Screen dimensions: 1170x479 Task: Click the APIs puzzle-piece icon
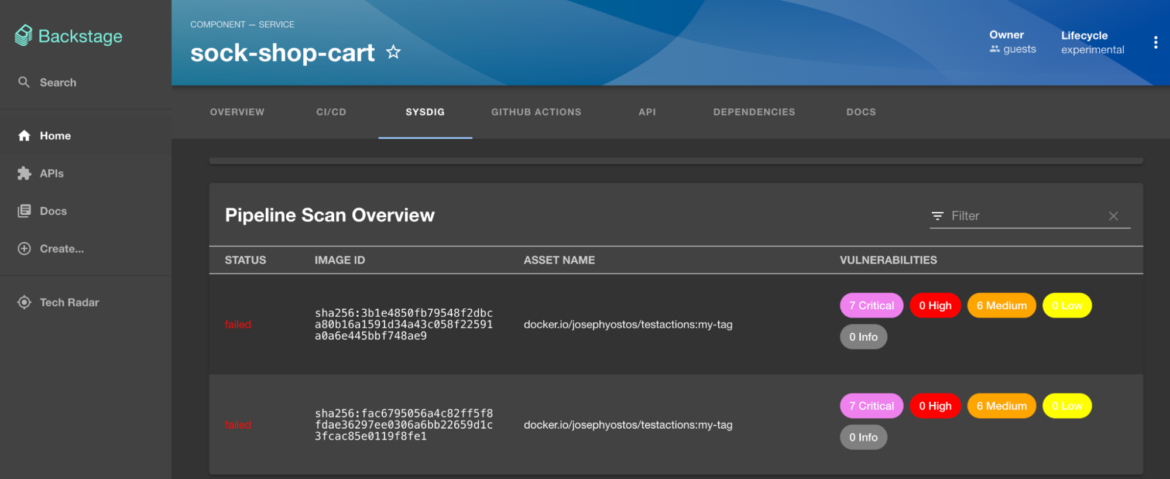pos(24,173)
